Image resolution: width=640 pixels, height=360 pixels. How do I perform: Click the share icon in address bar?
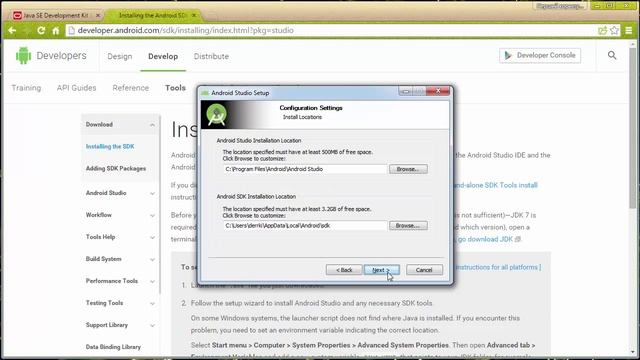click(602, 30)
